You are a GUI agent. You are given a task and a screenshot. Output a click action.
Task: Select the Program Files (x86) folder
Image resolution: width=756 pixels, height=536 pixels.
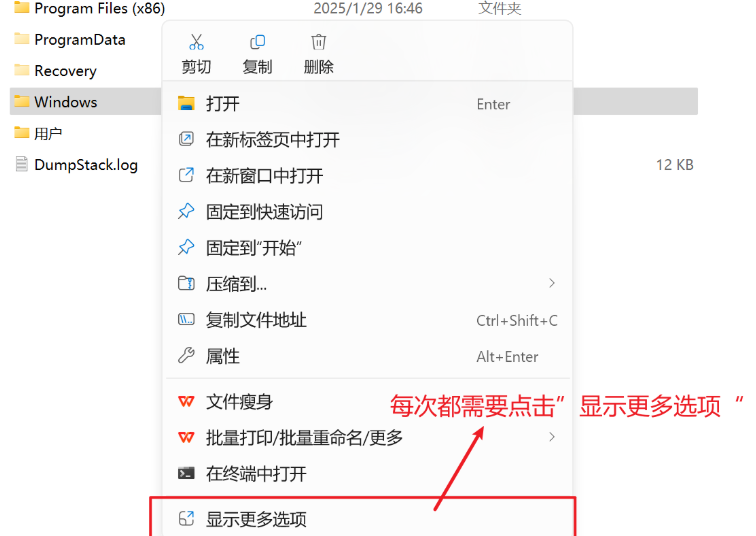[100, 8]
